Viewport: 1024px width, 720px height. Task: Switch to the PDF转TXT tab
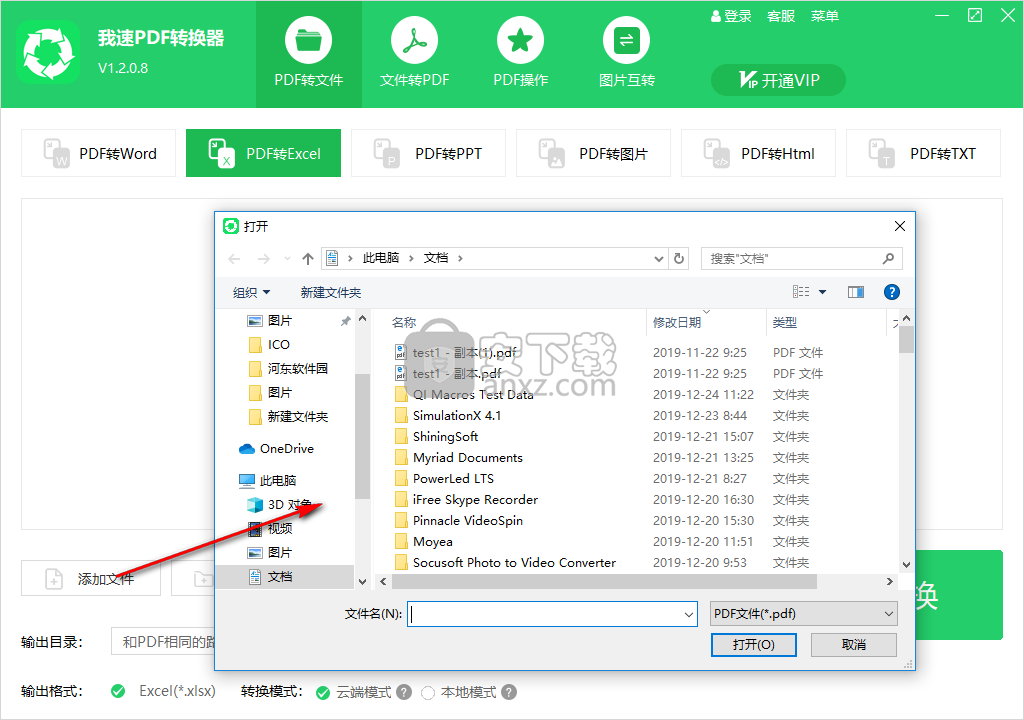[923, 153]
